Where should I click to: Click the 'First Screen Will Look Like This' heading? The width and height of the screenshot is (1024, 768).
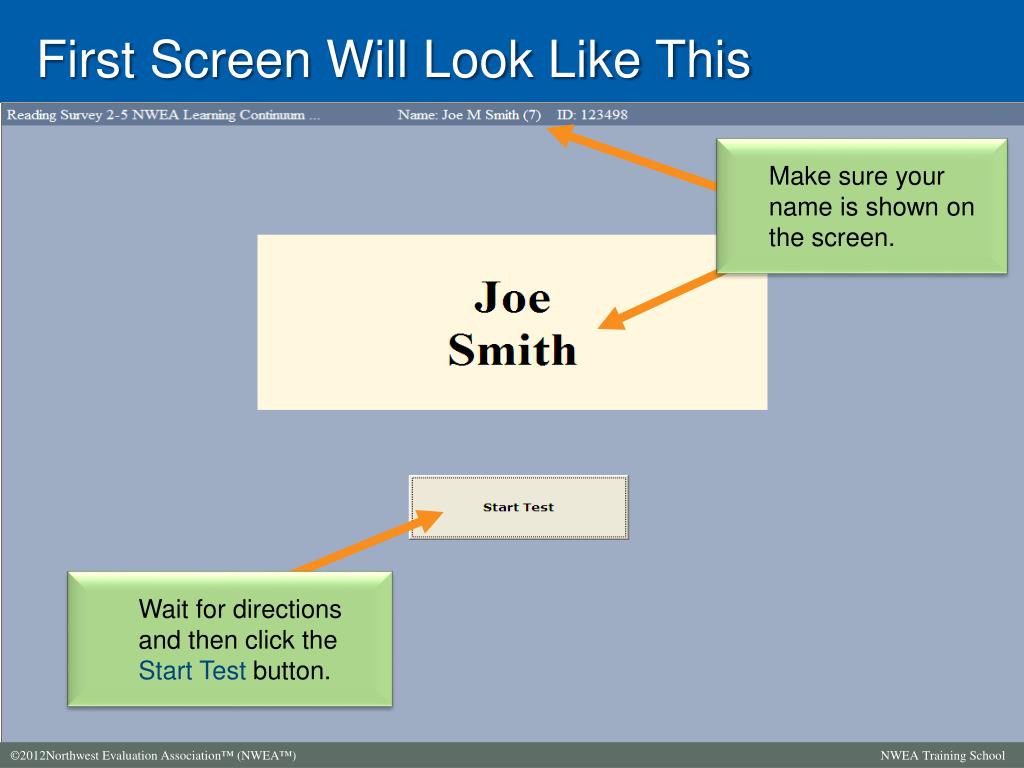click(x=394, y=59)
